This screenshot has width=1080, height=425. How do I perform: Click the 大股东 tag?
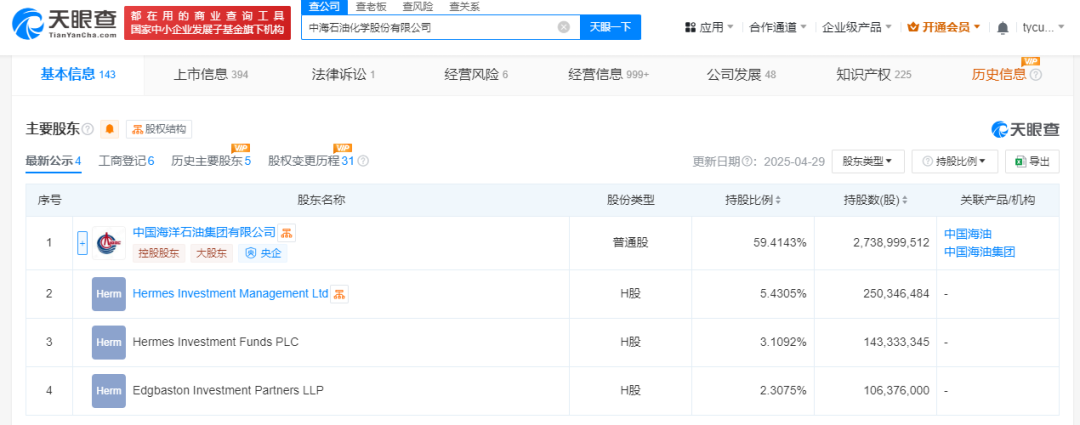click(211, 253)
